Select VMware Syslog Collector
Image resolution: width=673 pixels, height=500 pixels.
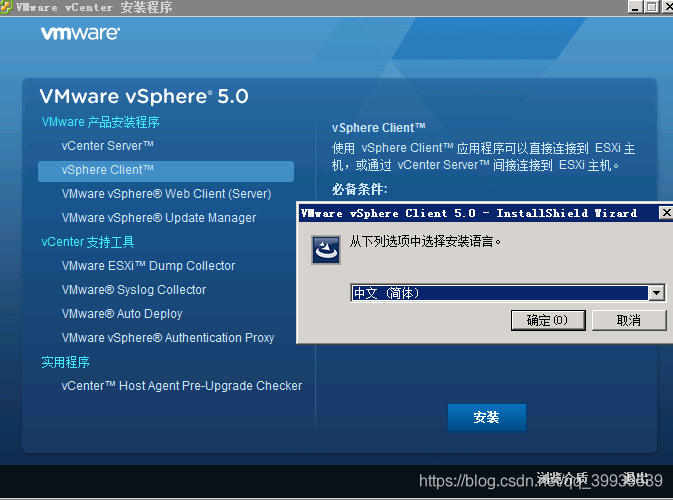tap(134, 290)
